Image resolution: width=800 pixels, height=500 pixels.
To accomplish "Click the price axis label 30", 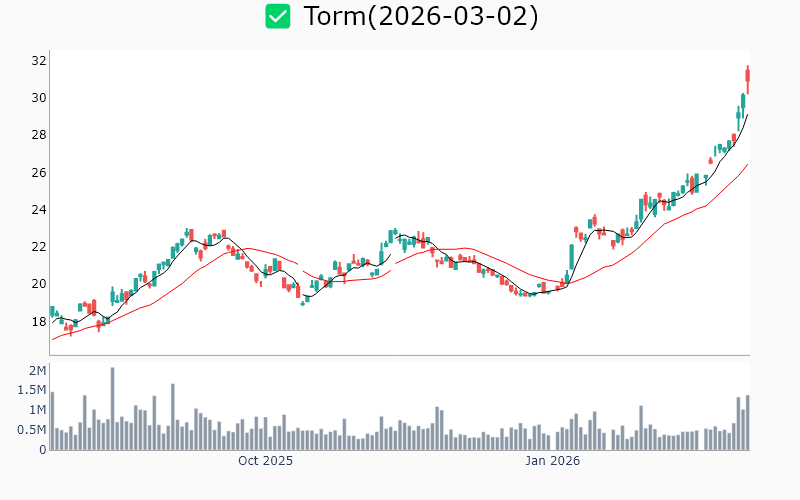I will click(x=39, y=98).
